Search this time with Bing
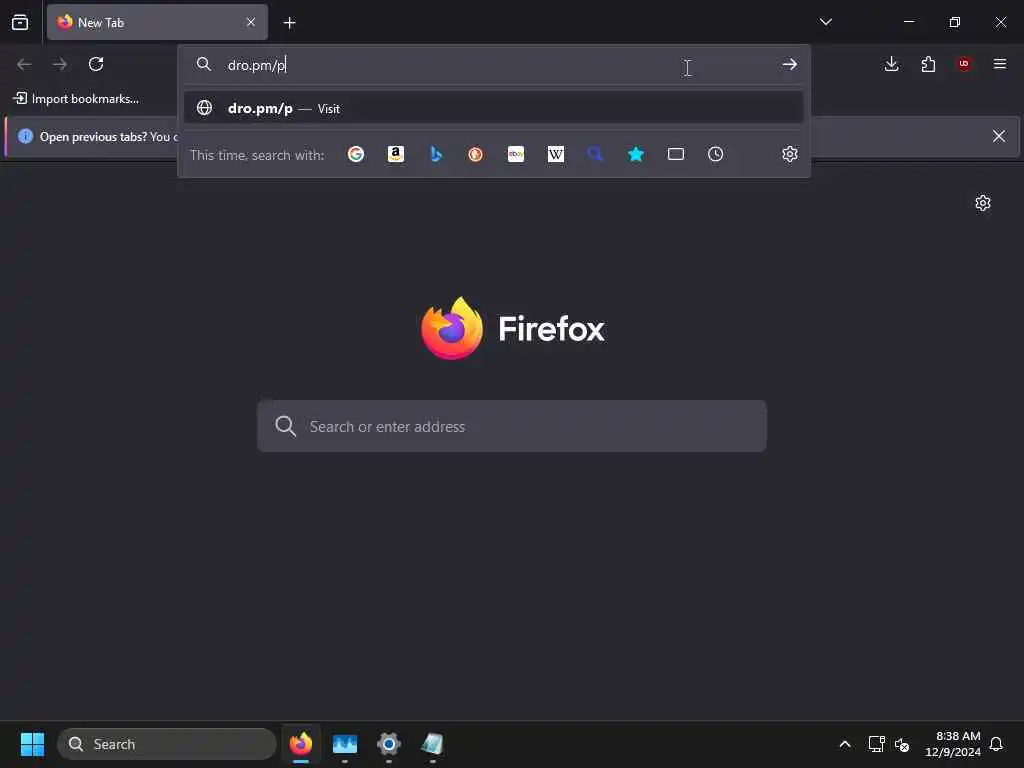Image resolution: width=1024 pixels, height=768 pixels. click(436, 154)
